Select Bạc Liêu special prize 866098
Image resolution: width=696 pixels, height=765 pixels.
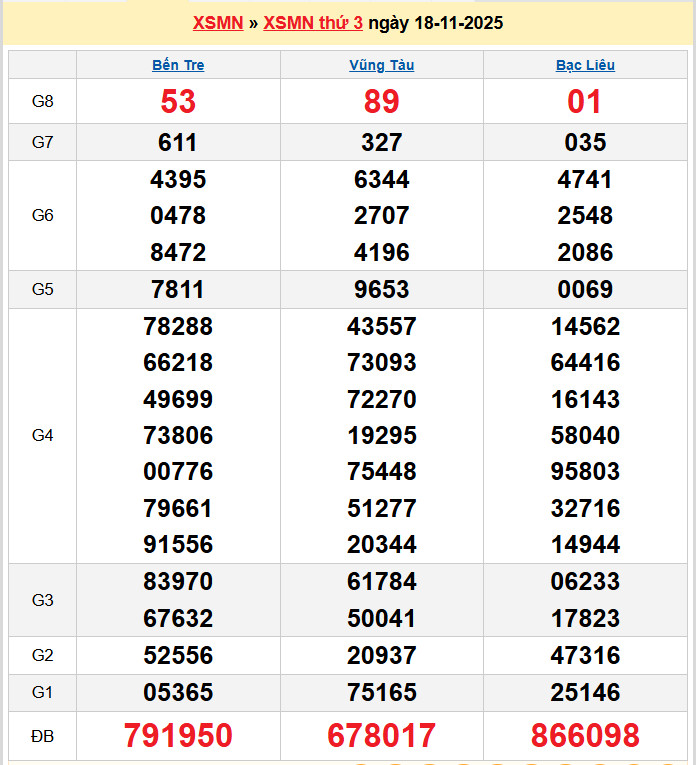[x=585, y=736]
